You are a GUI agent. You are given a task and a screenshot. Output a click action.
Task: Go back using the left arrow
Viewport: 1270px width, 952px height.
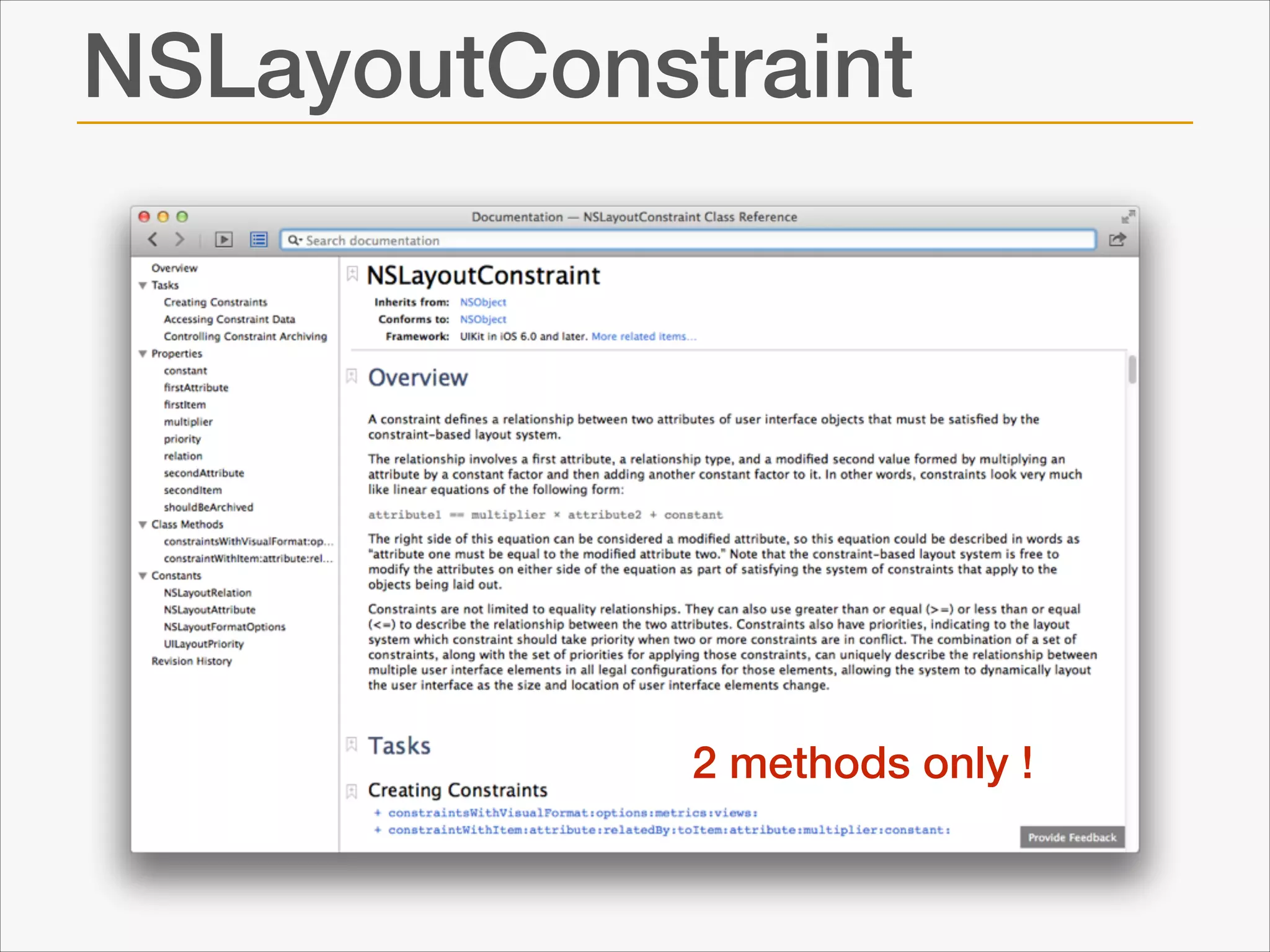153,239
